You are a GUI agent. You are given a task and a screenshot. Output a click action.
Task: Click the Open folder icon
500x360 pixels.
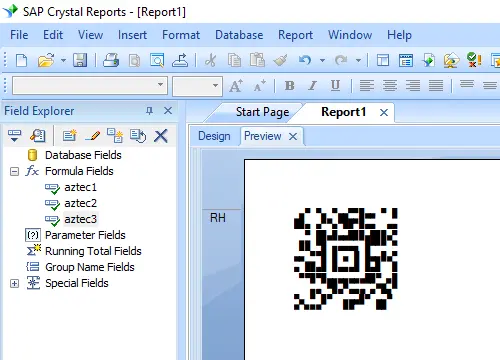click(46, 61)
